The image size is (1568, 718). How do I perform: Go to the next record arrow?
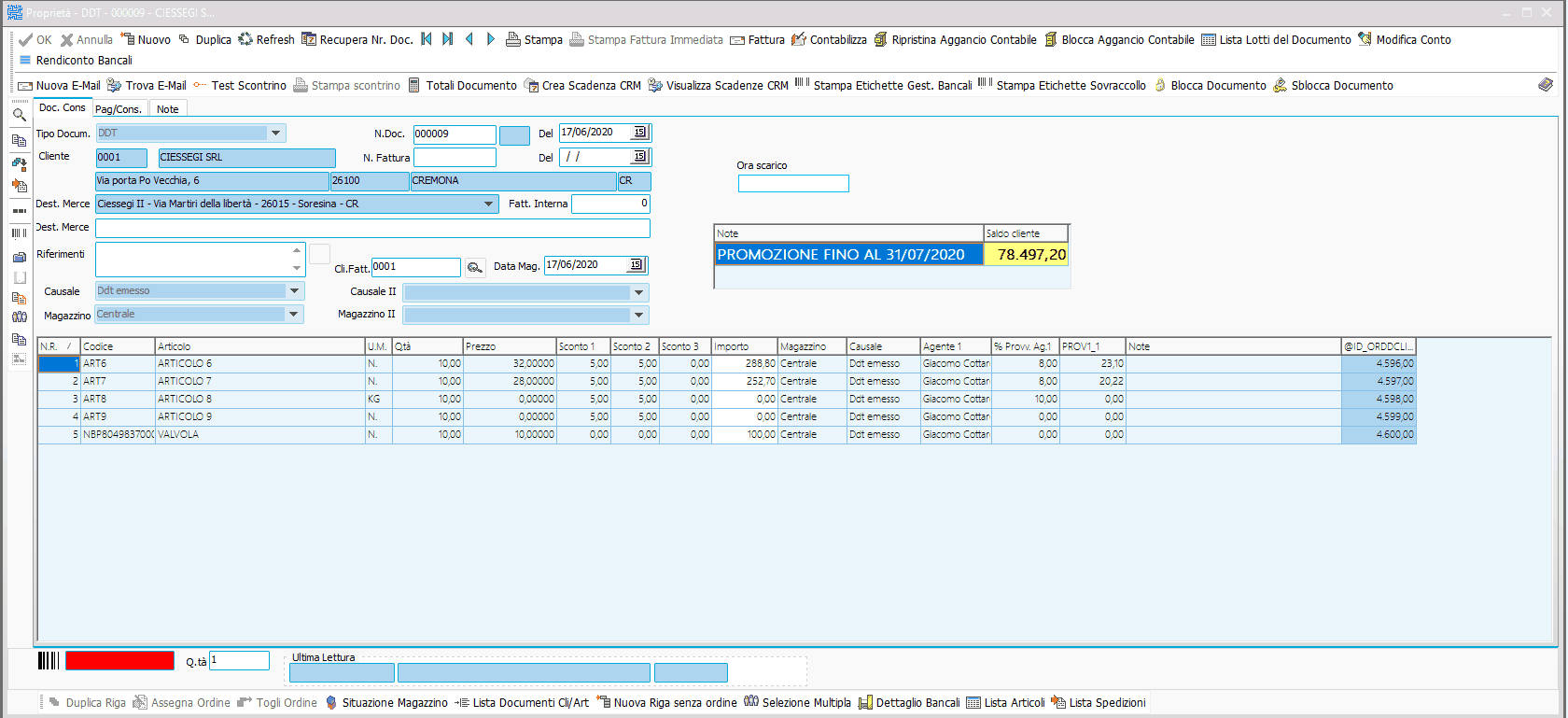point(491,39)
